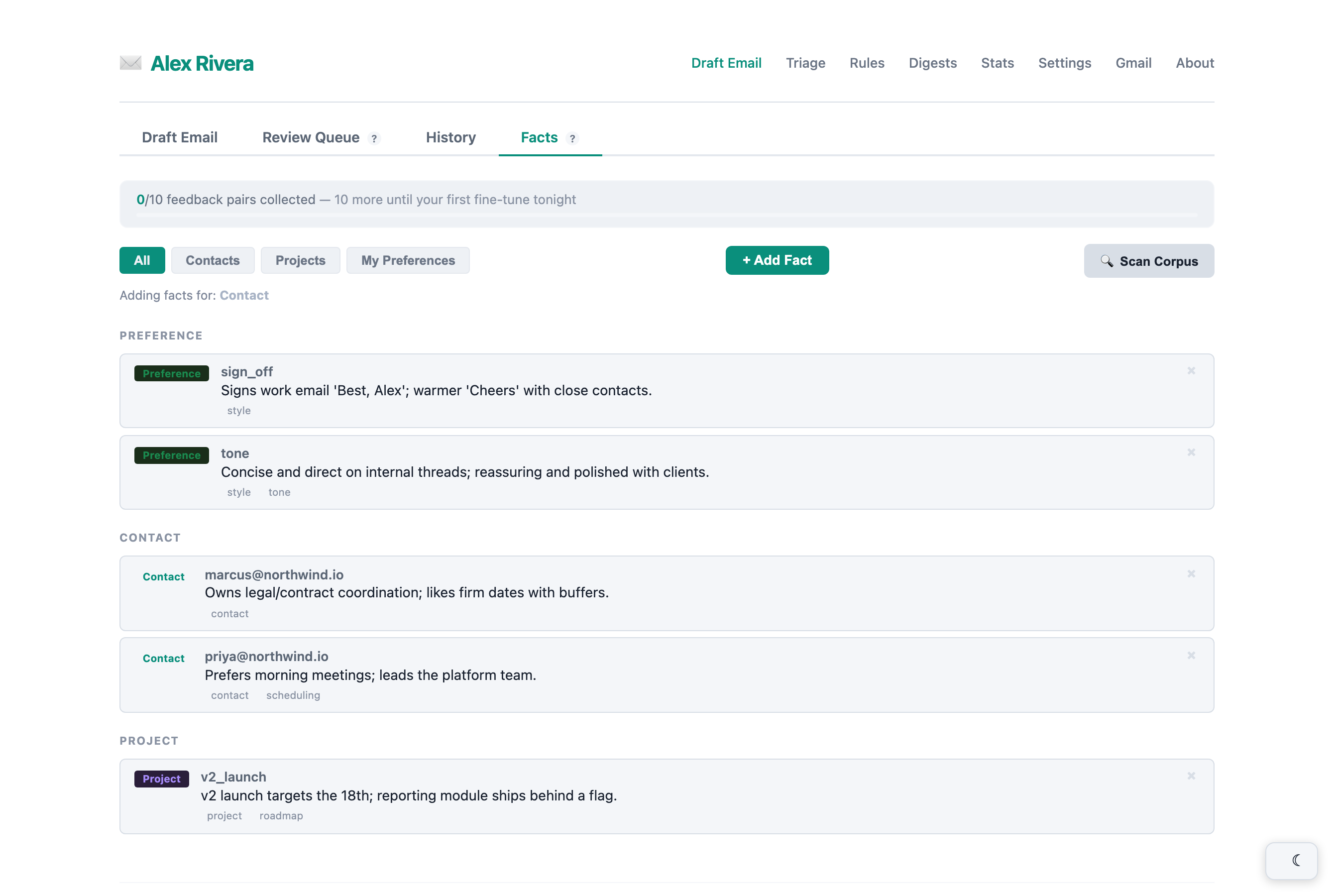Click the Alex Rivera title link
1334x896 pixels.
pos(202,63)
